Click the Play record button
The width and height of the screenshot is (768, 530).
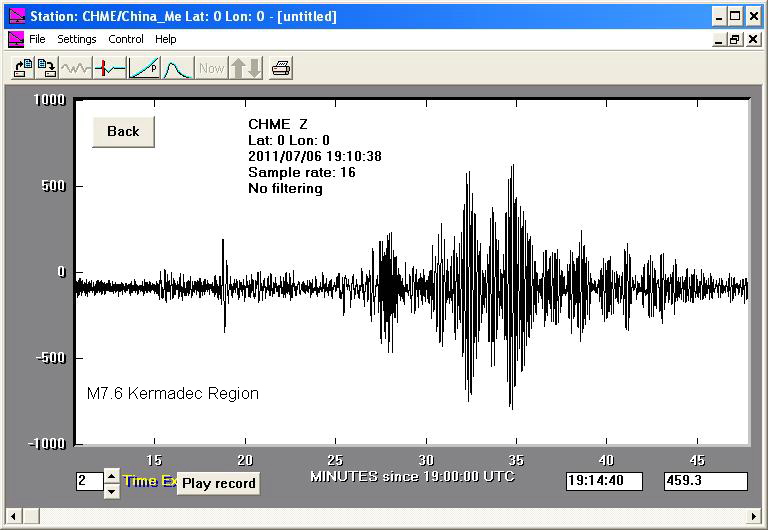pyautogui.click(x=218, y=483)
